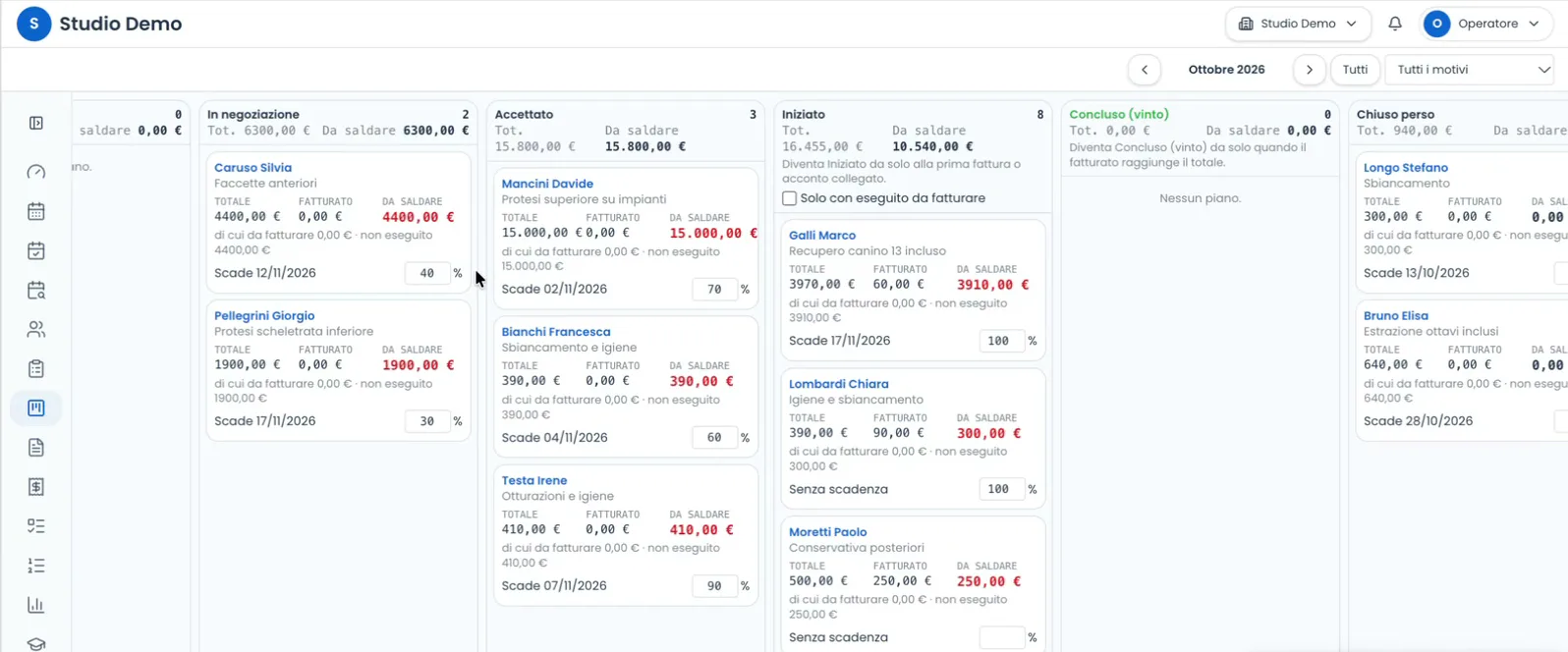Edit Pellegrini Giorgio percentage field
The height and width of the screenshot is (652, 1568).
coord(427,421)
